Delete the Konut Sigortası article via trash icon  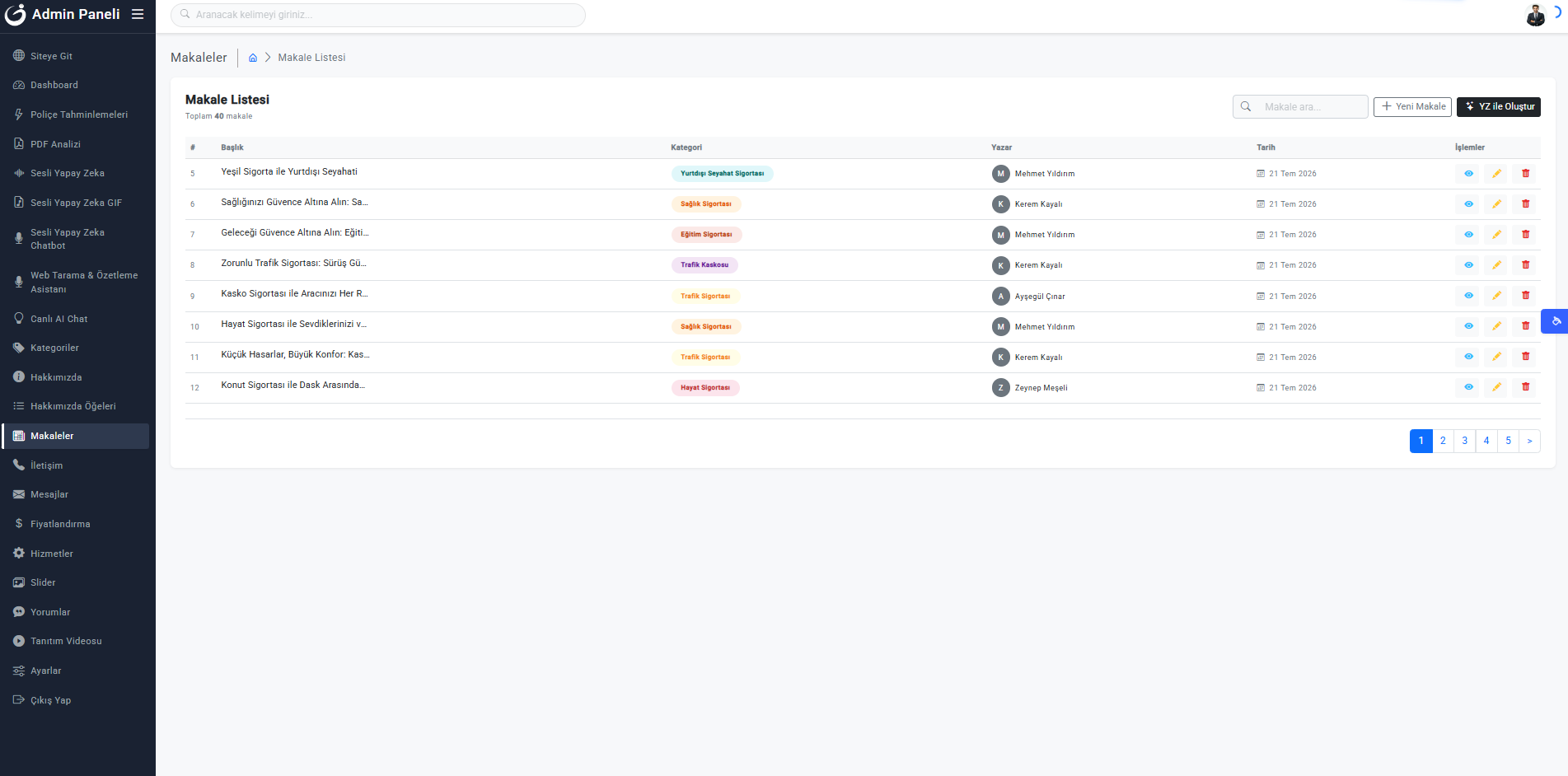(x=1525, y=387)
